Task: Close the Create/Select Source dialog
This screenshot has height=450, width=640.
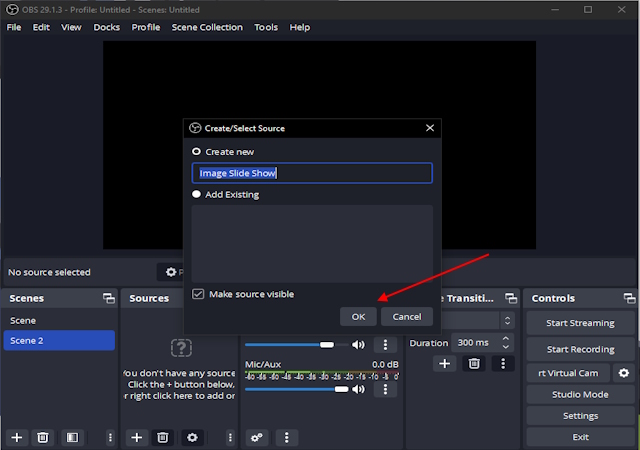Action: tap(430, 128)
